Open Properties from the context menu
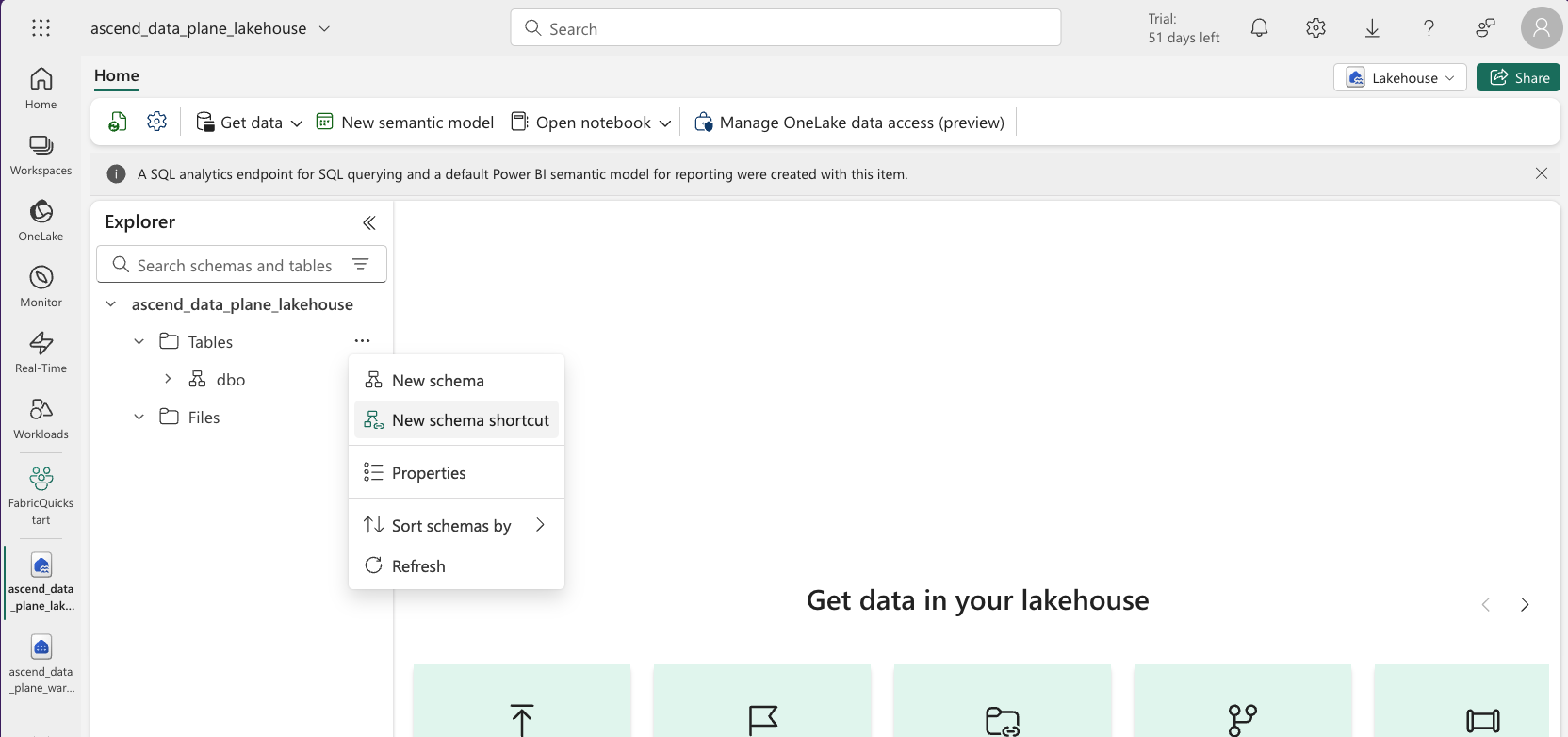This screenshot has width=1568, height=737. [456, 472]
